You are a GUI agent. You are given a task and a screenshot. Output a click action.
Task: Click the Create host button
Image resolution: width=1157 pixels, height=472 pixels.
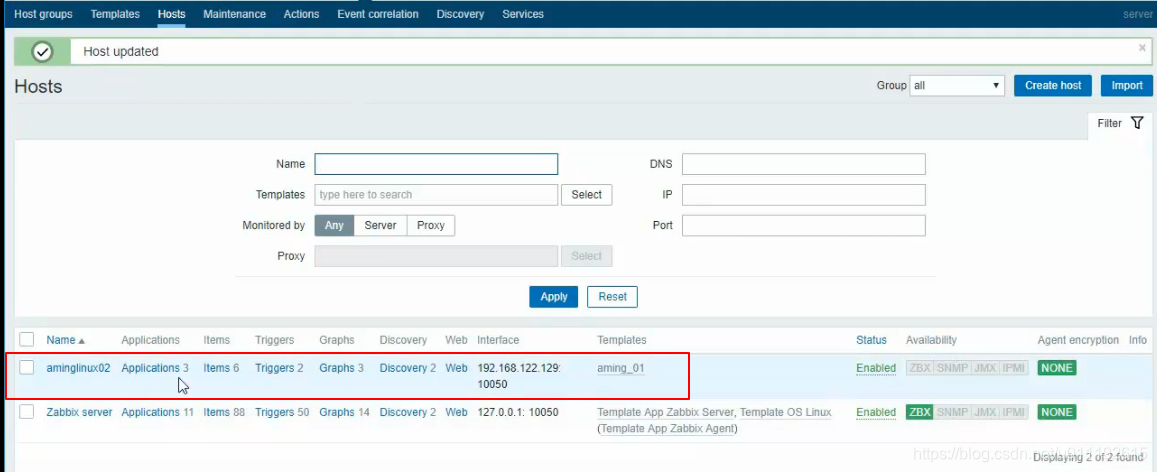point(1053,86)
